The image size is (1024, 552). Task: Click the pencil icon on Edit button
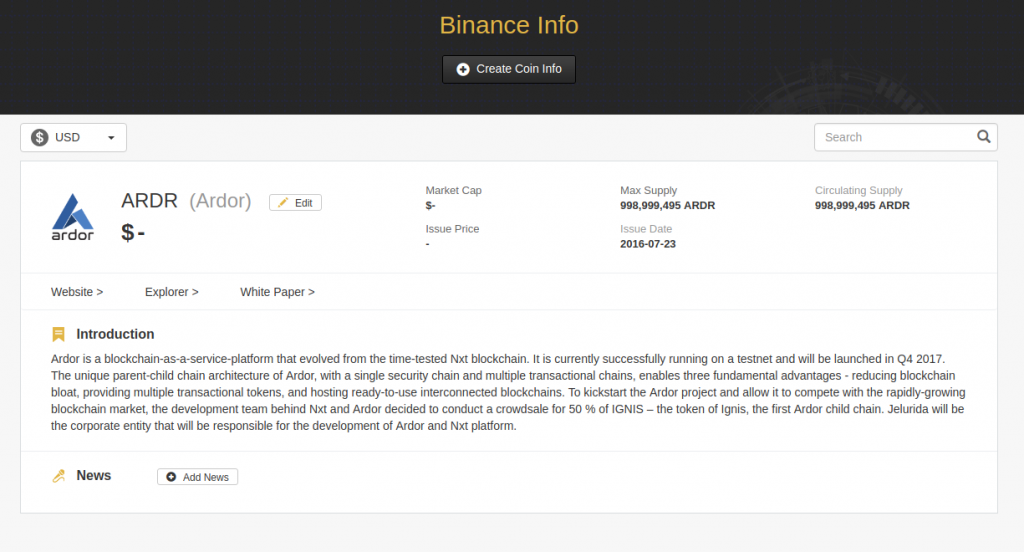(283, 203)
